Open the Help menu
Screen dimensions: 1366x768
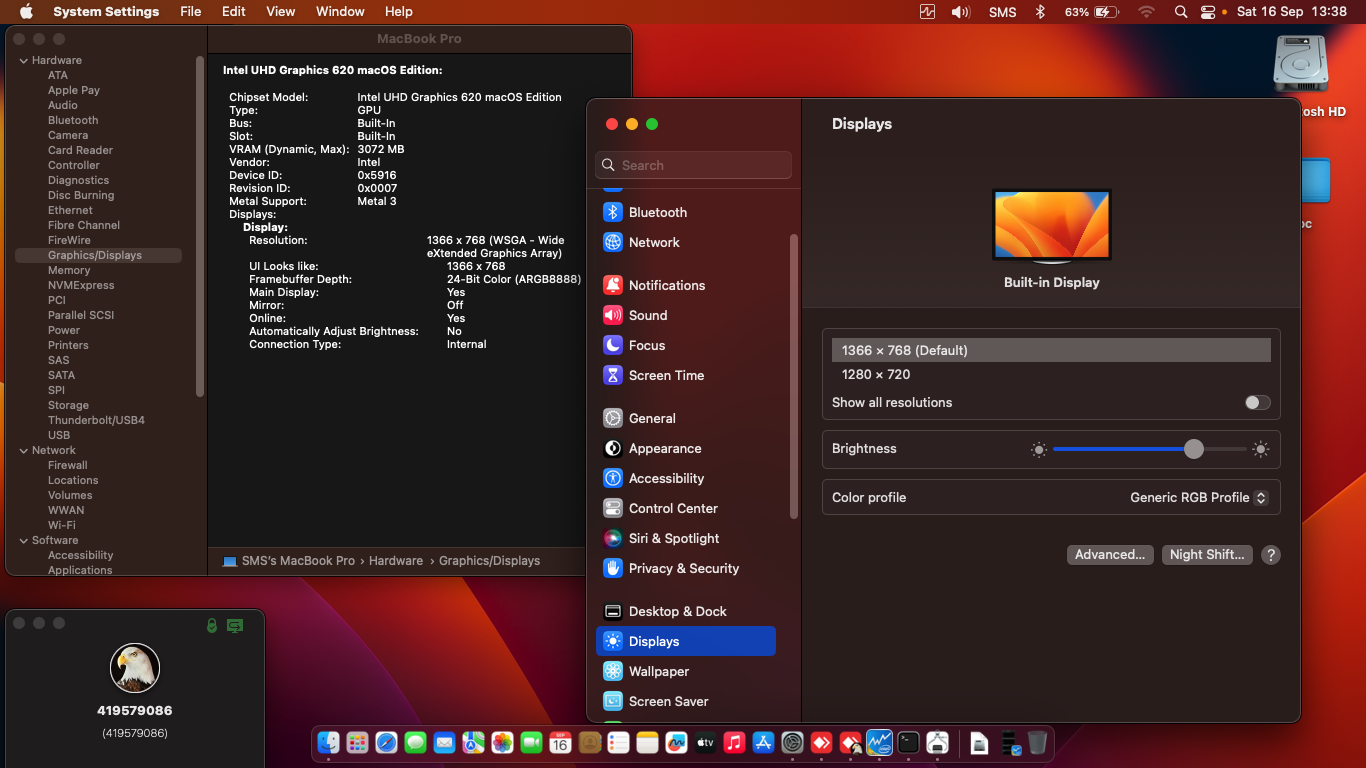399,12
